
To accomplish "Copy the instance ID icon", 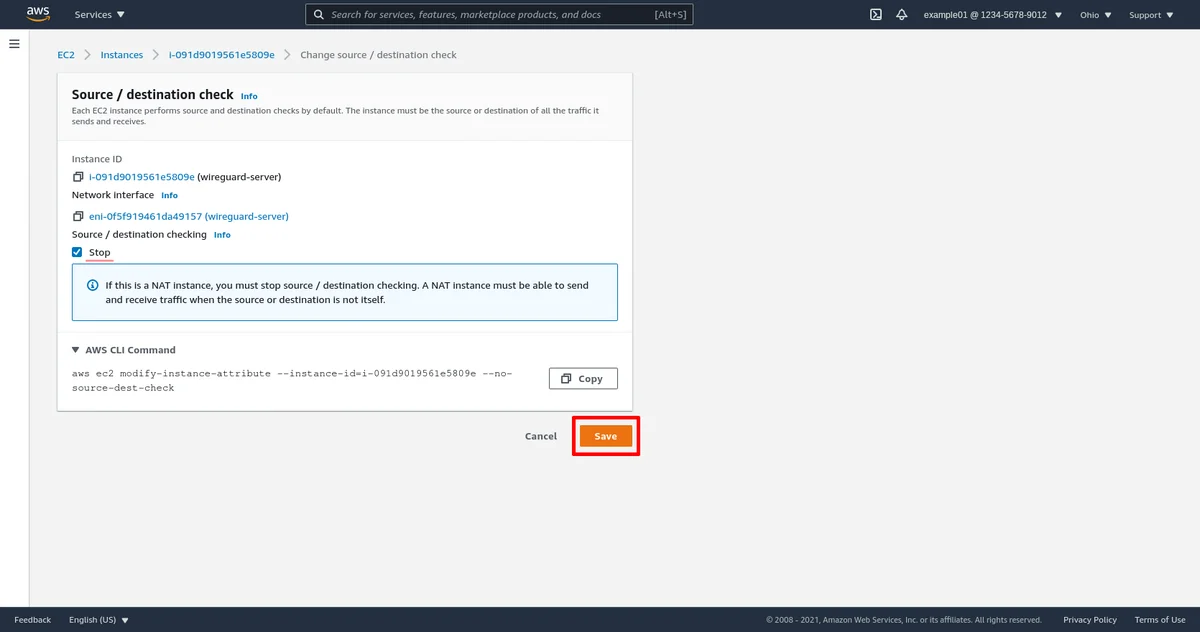I will 78,177.
